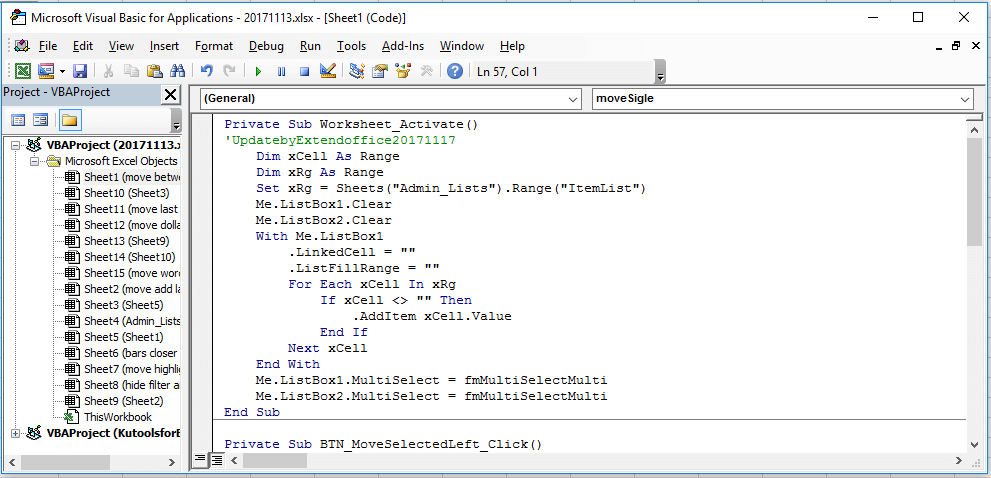Click the Break pause icon
The height and width of the screenshot is (478, 991).
click(281, 71)
